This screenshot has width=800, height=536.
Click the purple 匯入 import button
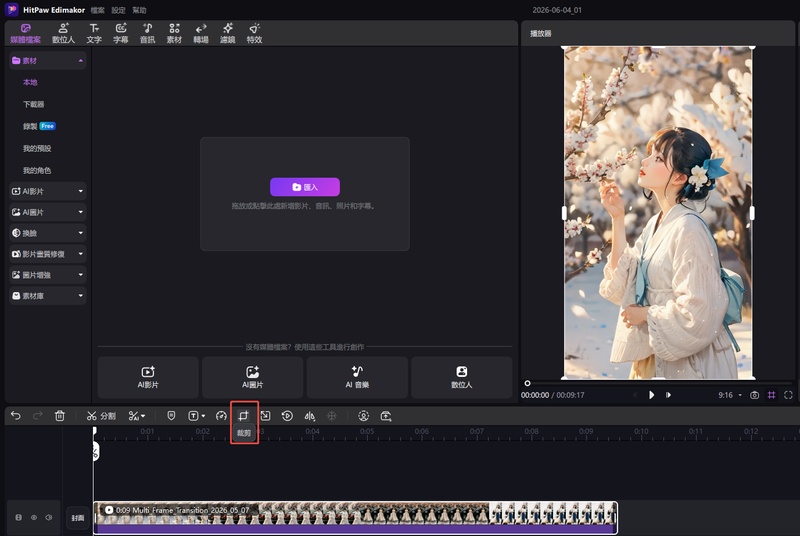pos(305,187)
